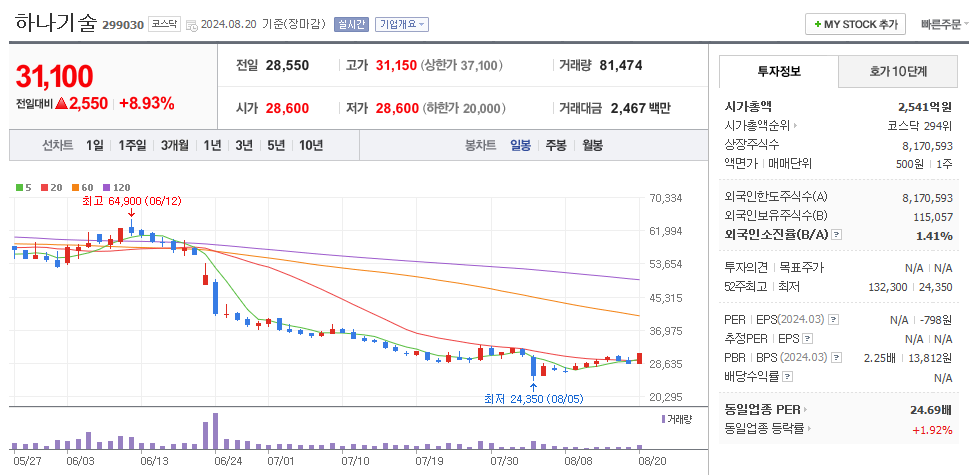Click the MY STOCK 추가 button
The width and height of the screenshot is (974, 475).
click(x=855, y=24)
